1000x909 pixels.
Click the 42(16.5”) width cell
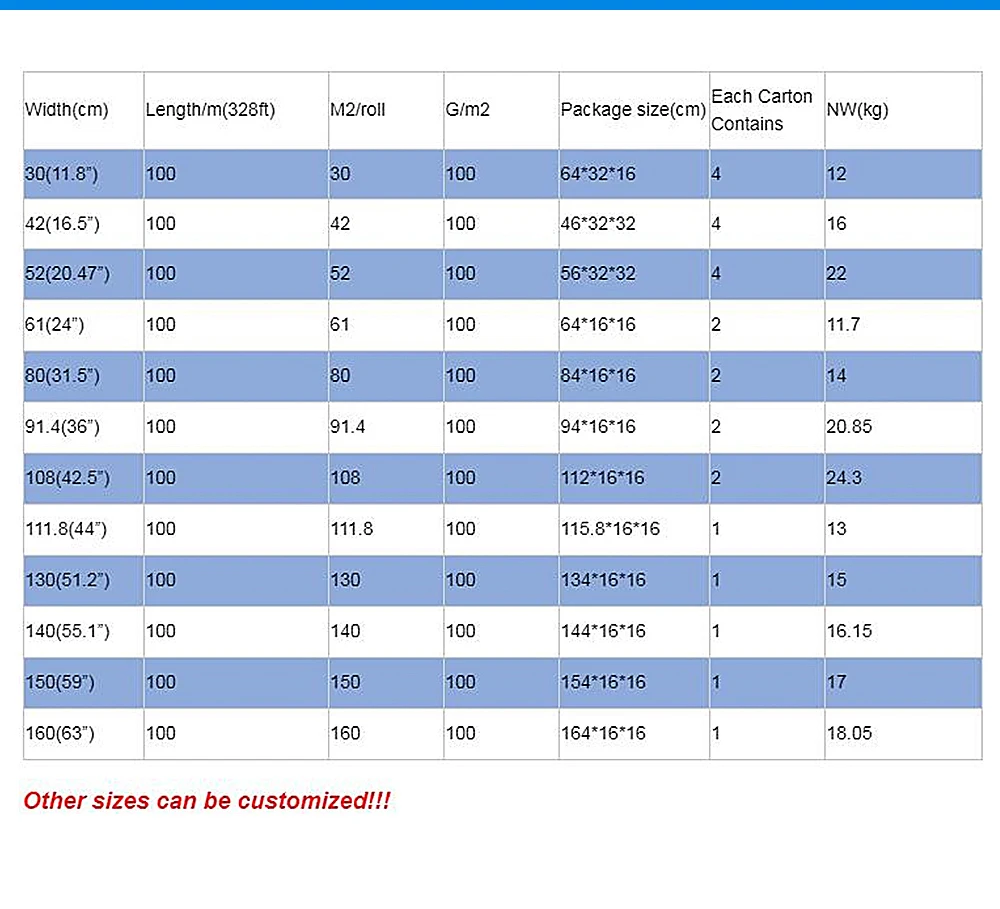(x=62, y=224)
